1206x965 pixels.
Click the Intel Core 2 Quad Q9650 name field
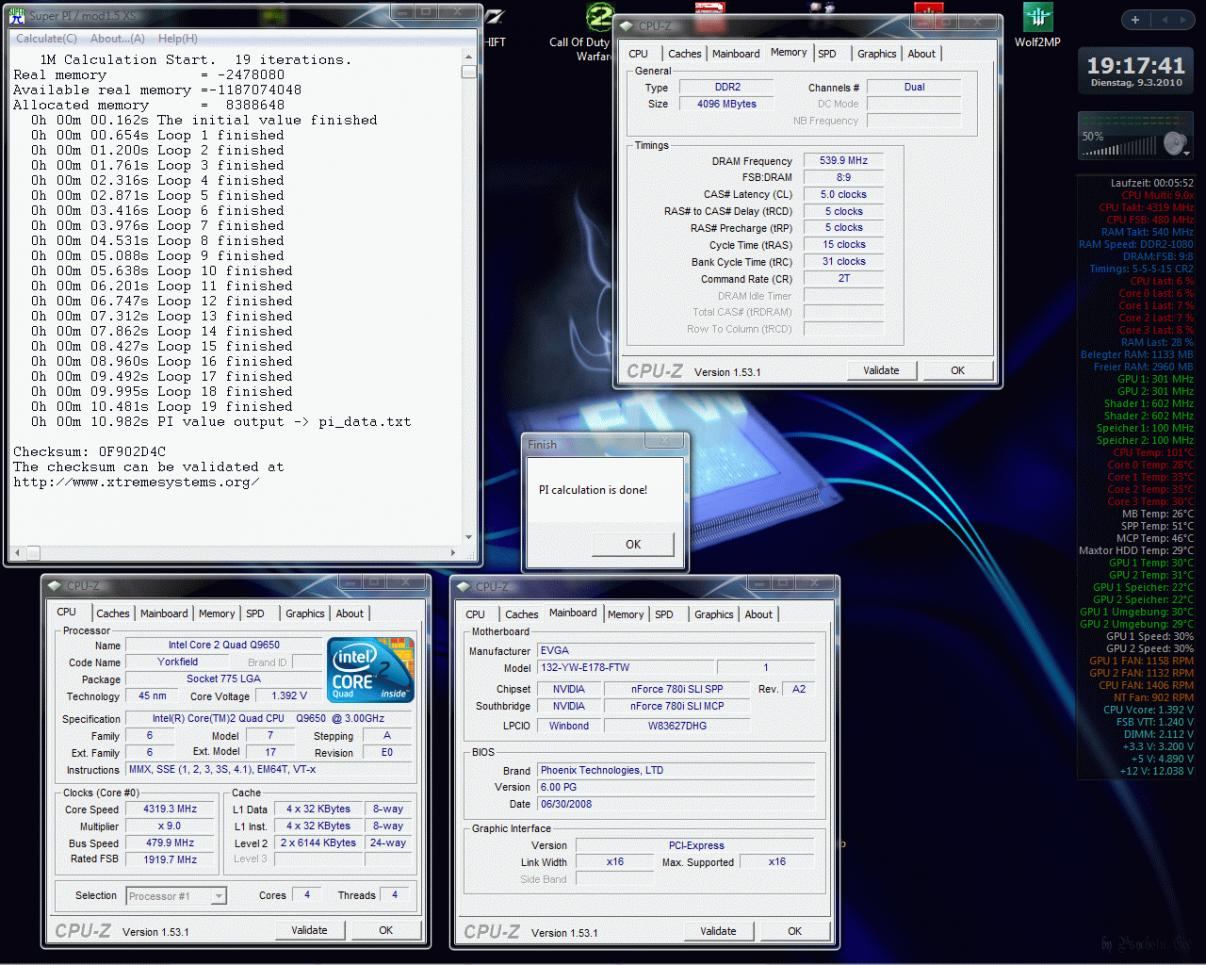click(x=223, y=645)
